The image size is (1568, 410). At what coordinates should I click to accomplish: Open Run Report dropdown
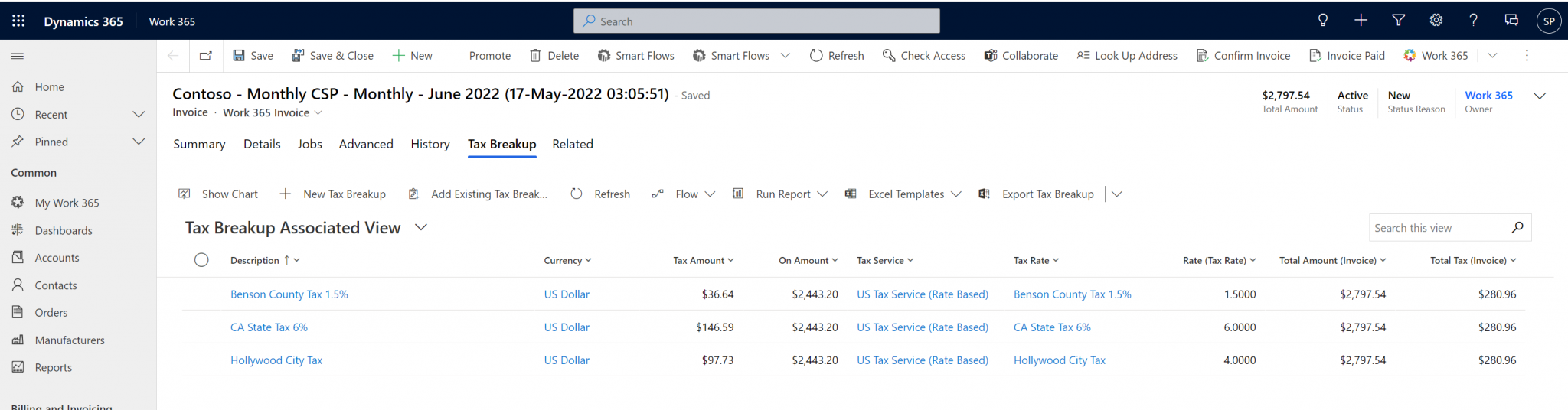click(x=780, y=194)
